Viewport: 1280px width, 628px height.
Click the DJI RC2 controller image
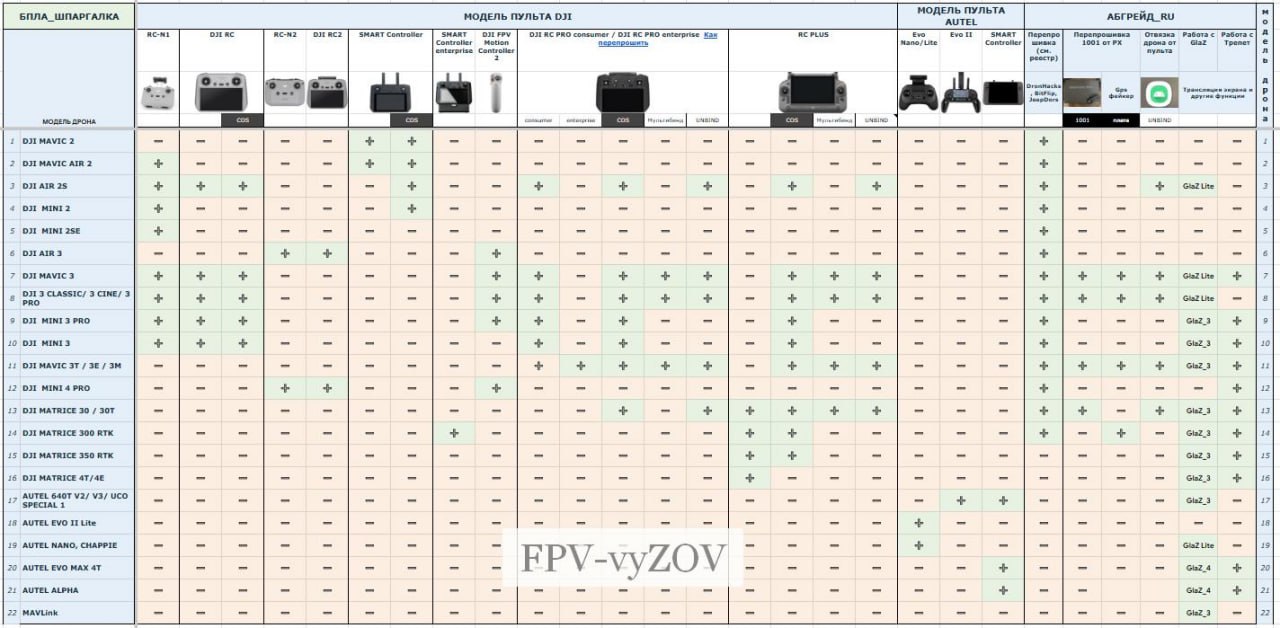327,93
